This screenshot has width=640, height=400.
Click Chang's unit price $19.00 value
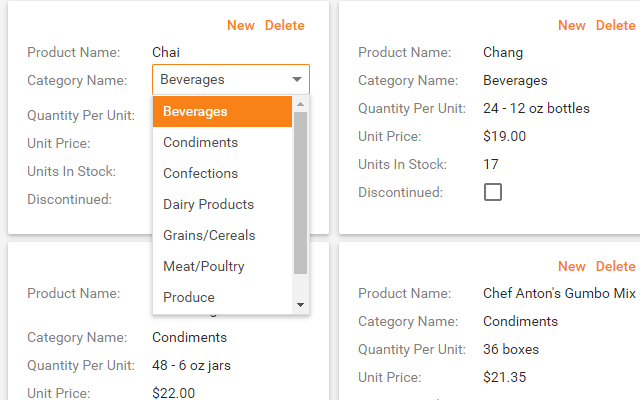(x=504, y=136)
